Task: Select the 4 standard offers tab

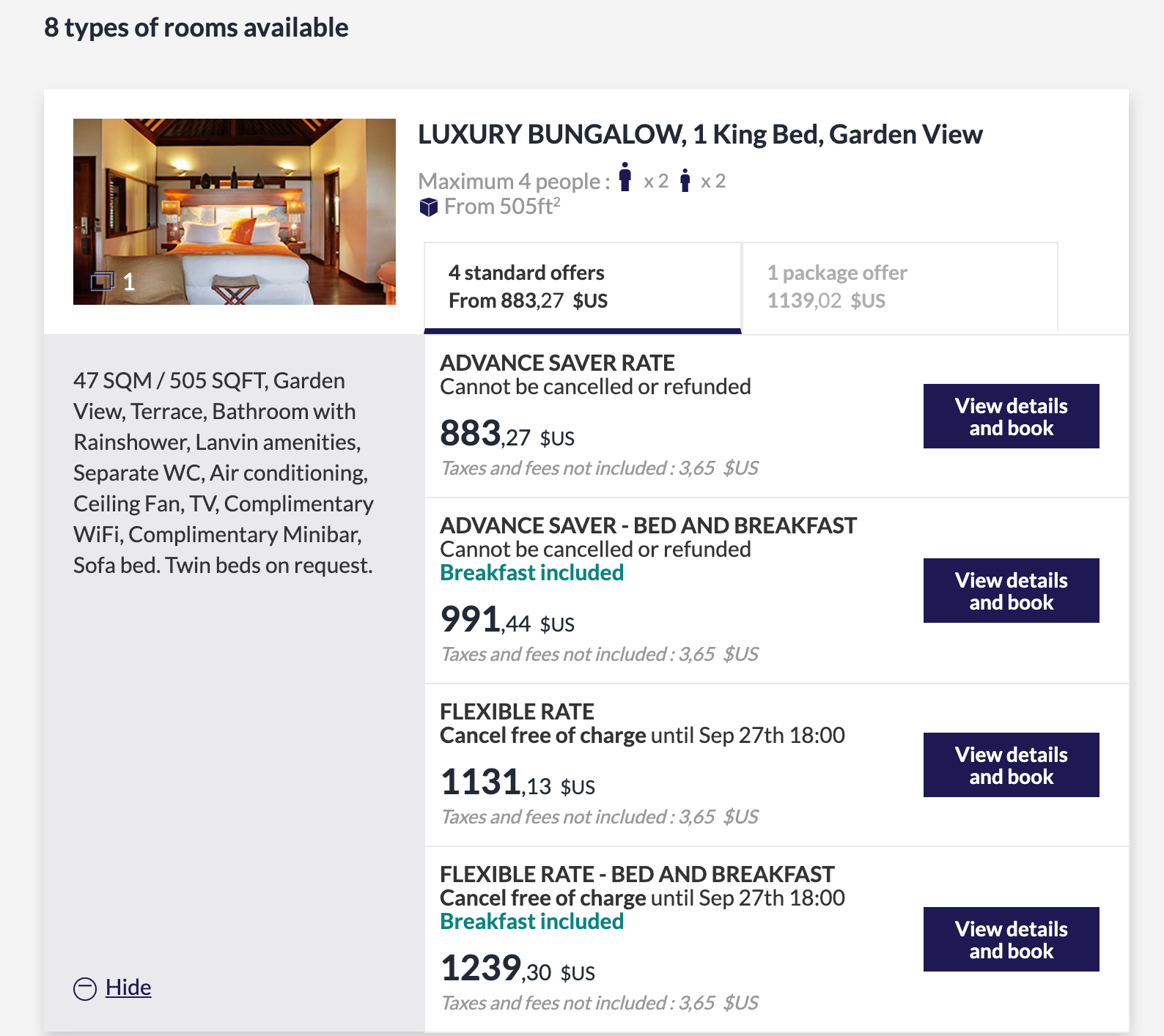Action: pyautogui.click(x=583, y=287)
